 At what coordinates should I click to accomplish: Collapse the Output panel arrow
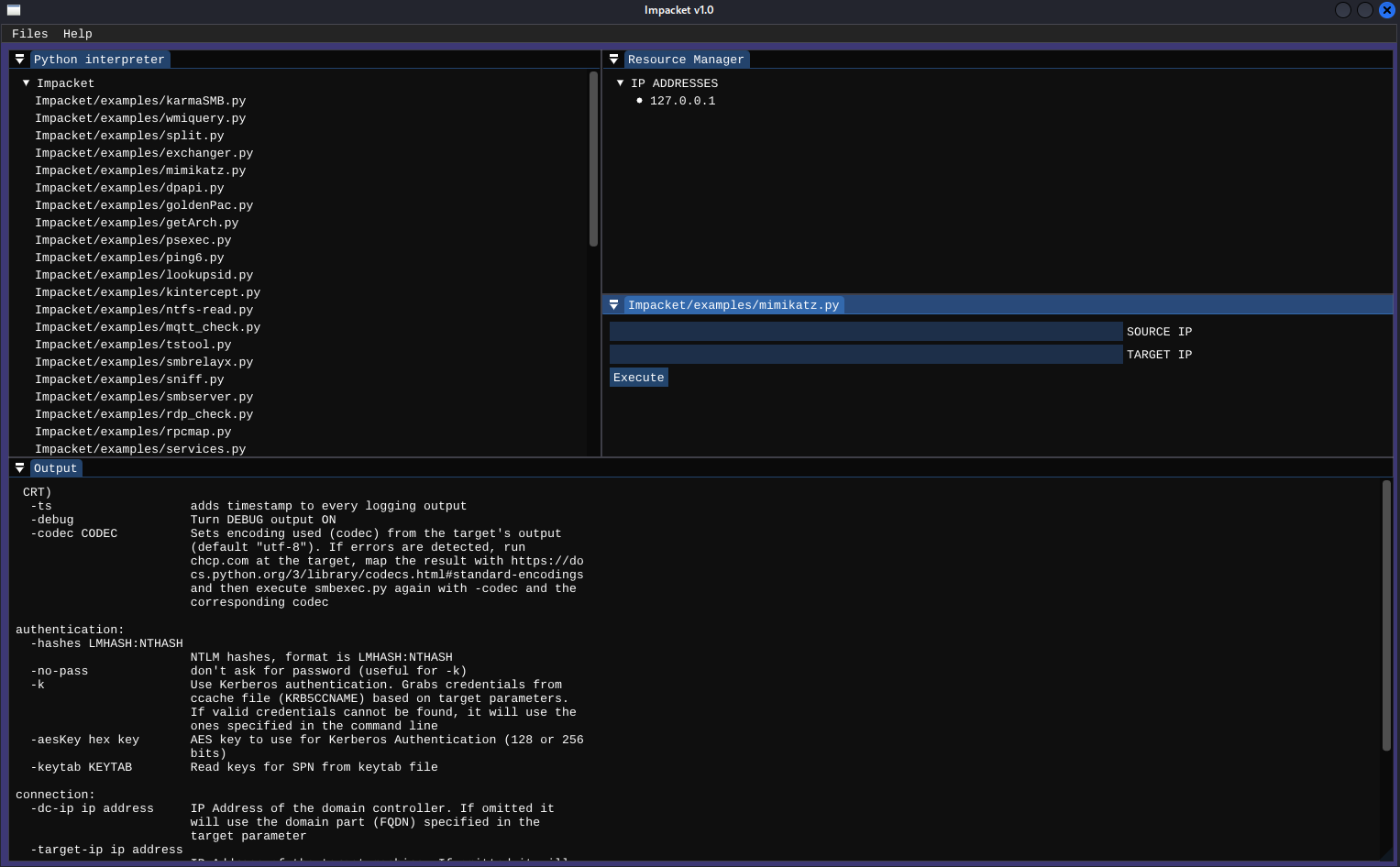19,467
